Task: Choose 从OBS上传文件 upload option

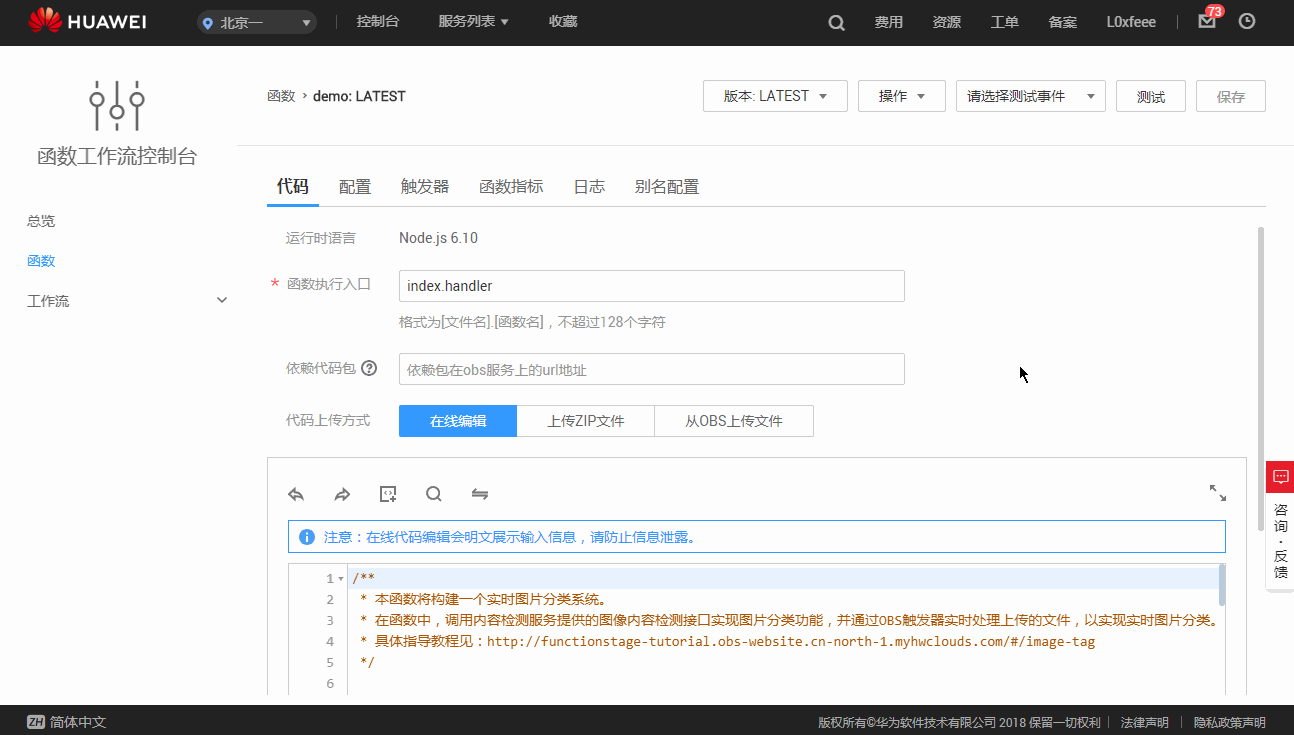Action: (733, 420)
